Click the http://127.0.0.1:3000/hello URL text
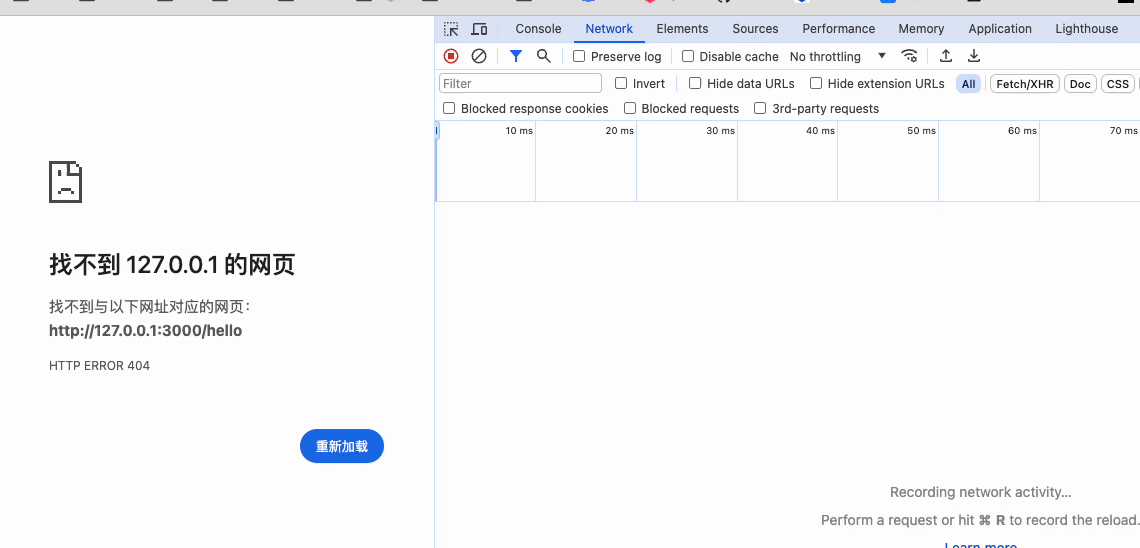The image size is (1140, 548). (145, 331)
